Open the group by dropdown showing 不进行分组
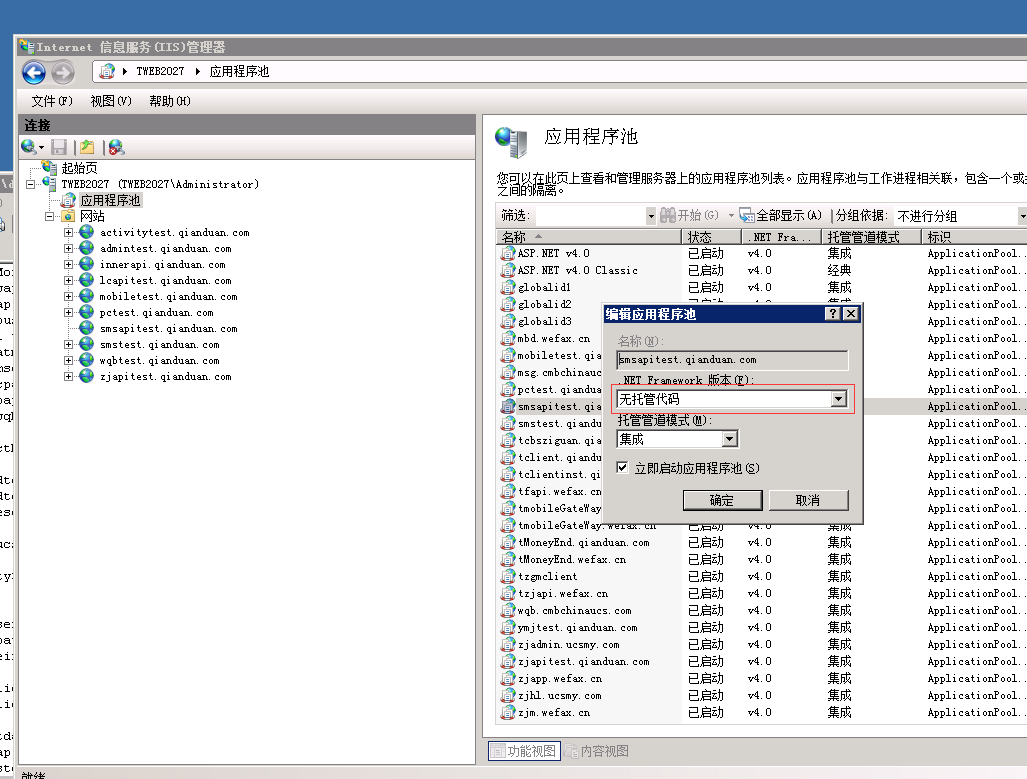Viewport: 1027px width, 779px height. (x=959, y=216)
